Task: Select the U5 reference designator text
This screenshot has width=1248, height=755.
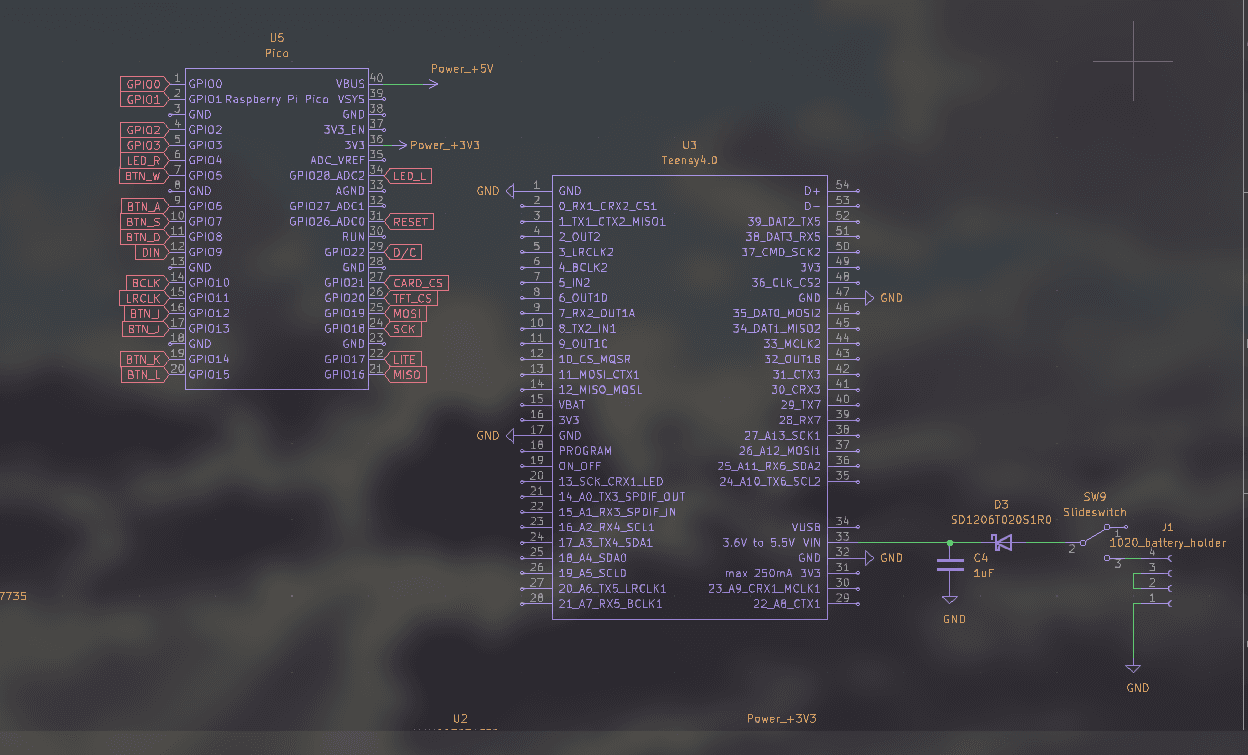Action: (277, 37)
